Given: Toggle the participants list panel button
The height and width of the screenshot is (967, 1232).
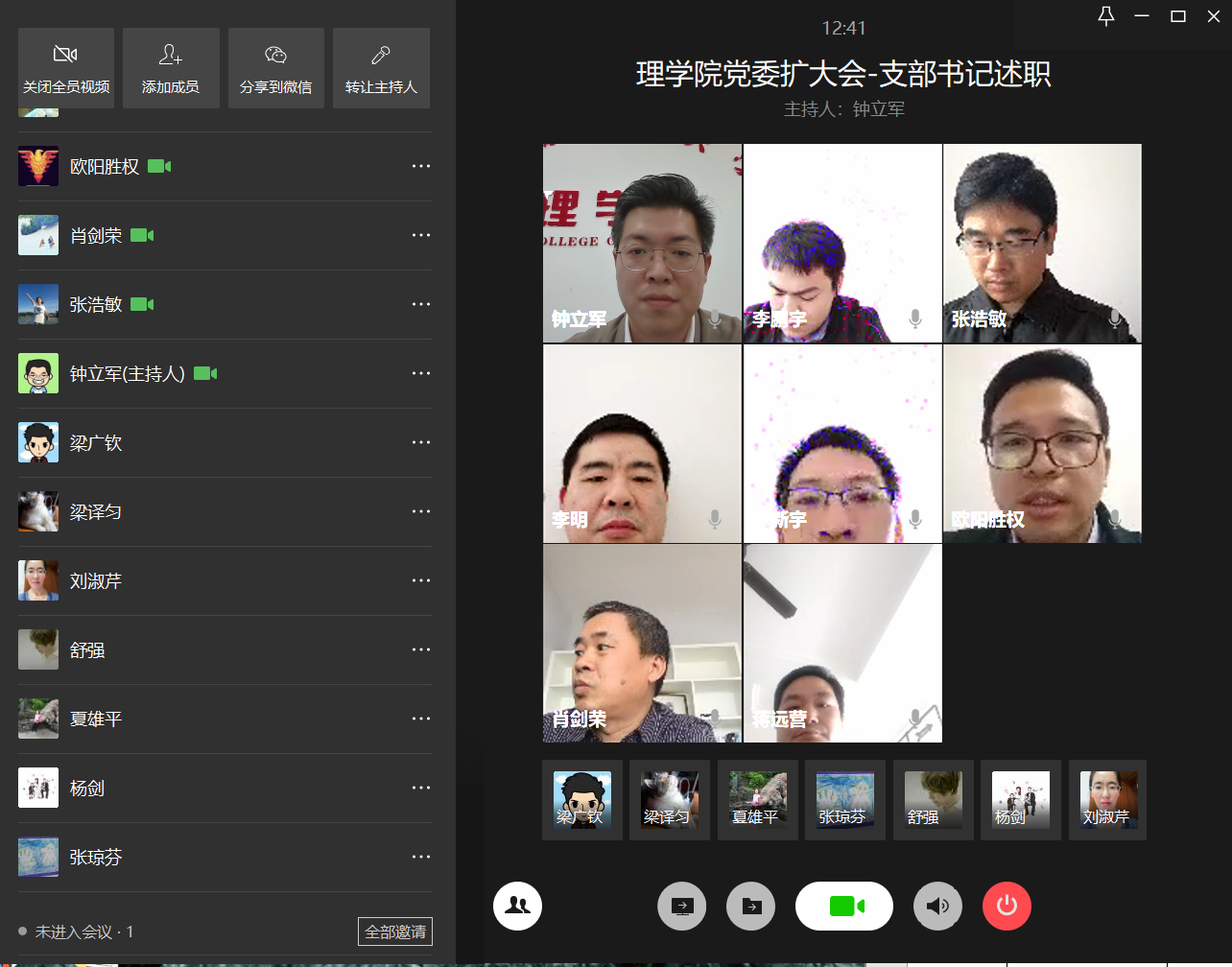Looking at the screenshot, I should coord(517,906).
